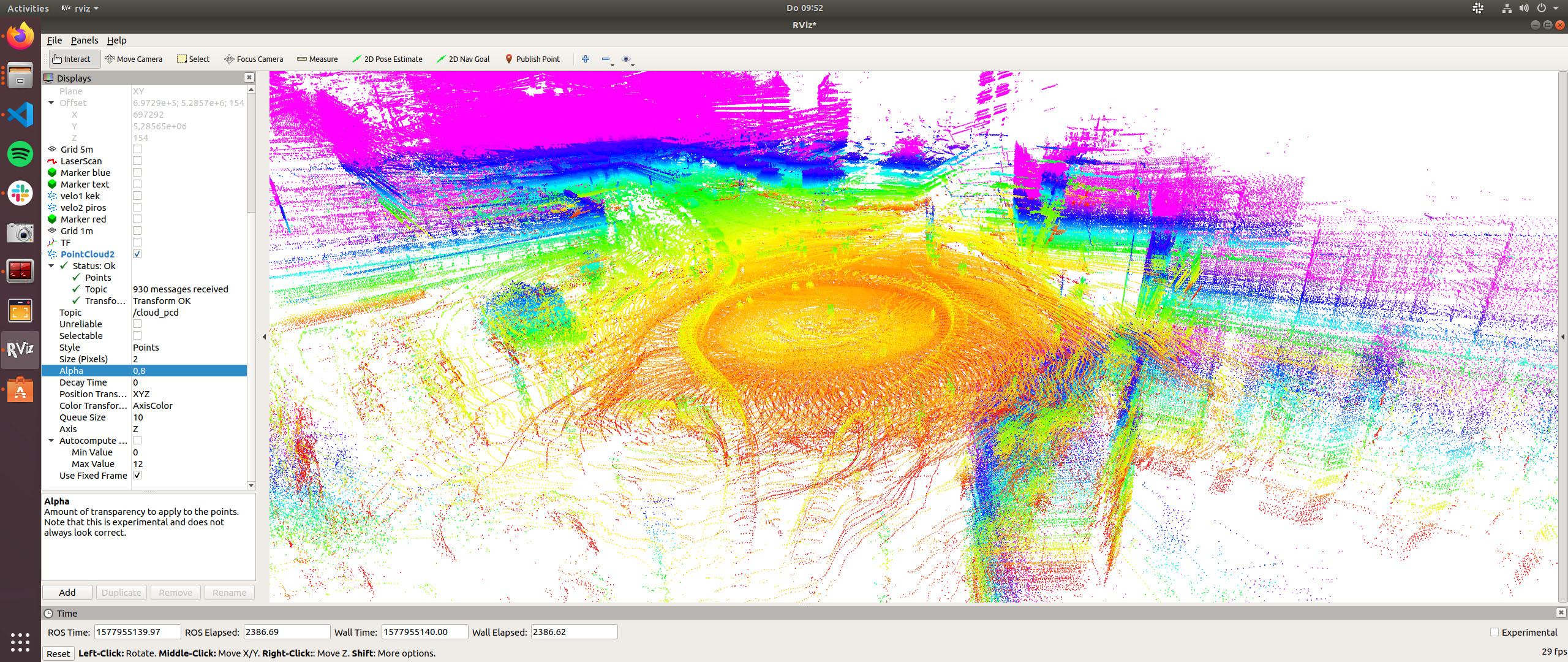Viewport: 1568px width, 662px height.
Task: Open the File menu
Action: coord(55,40)
